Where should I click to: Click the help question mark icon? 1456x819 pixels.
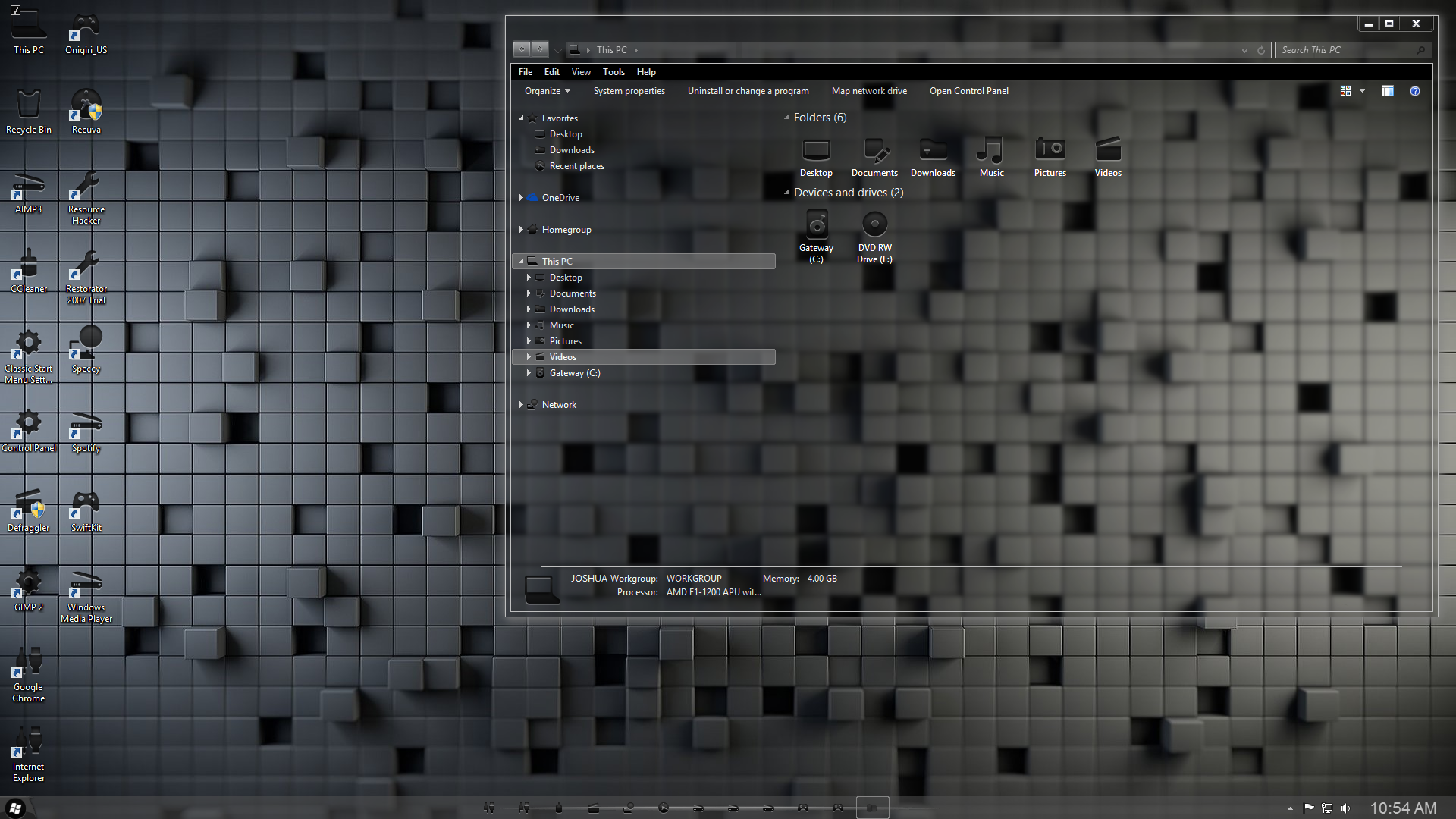pos(1414,91)
